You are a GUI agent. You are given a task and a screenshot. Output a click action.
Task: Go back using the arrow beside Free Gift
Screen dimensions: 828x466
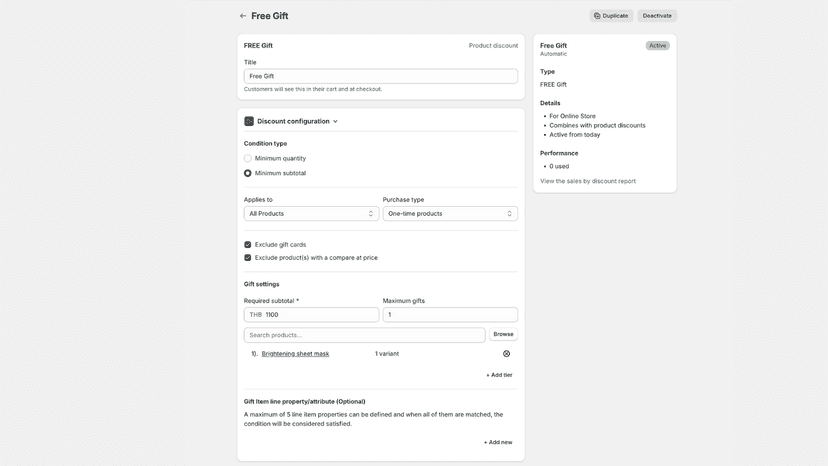point(243,16)
